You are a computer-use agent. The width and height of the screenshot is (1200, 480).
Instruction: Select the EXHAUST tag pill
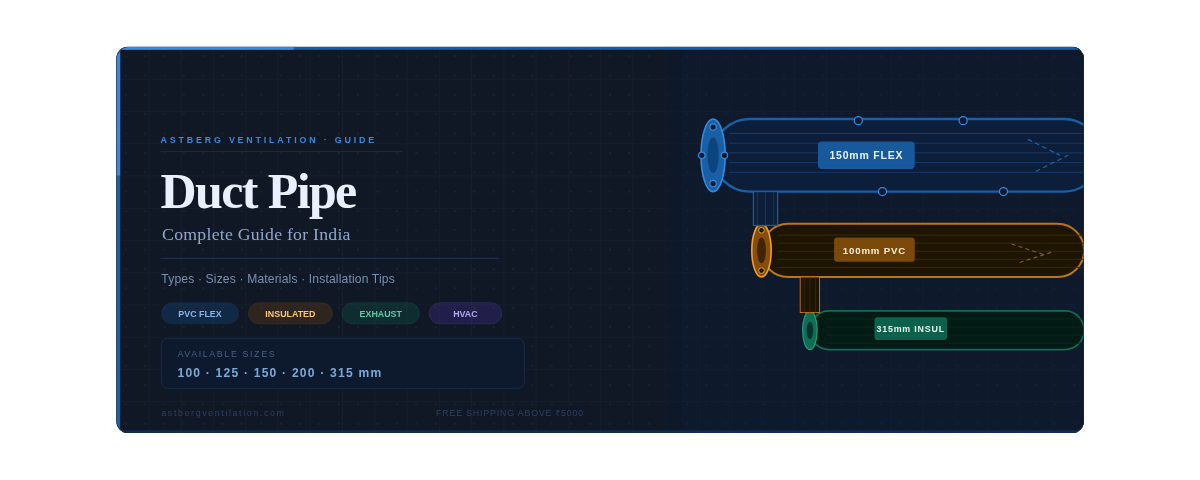pyautogui.click(x=381, y=314)
